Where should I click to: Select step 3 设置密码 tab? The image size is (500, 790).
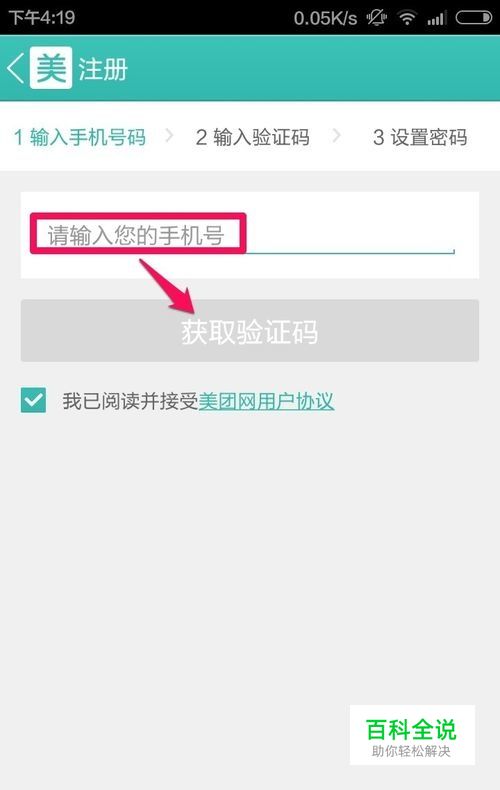coord(420,137)
